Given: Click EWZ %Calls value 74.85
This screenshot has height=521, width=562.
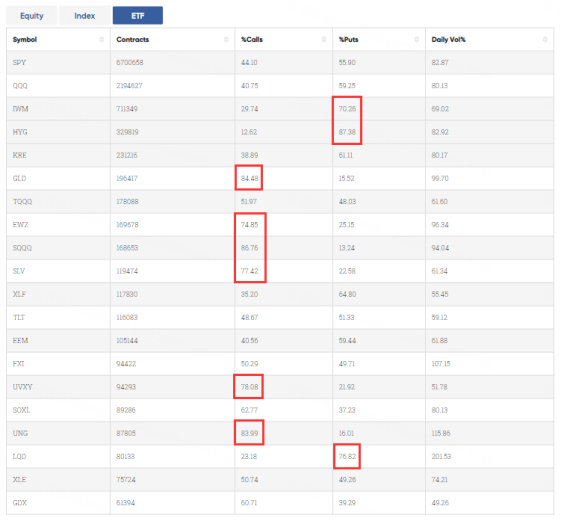Looking at the screenshot, I should pos(249,225).
